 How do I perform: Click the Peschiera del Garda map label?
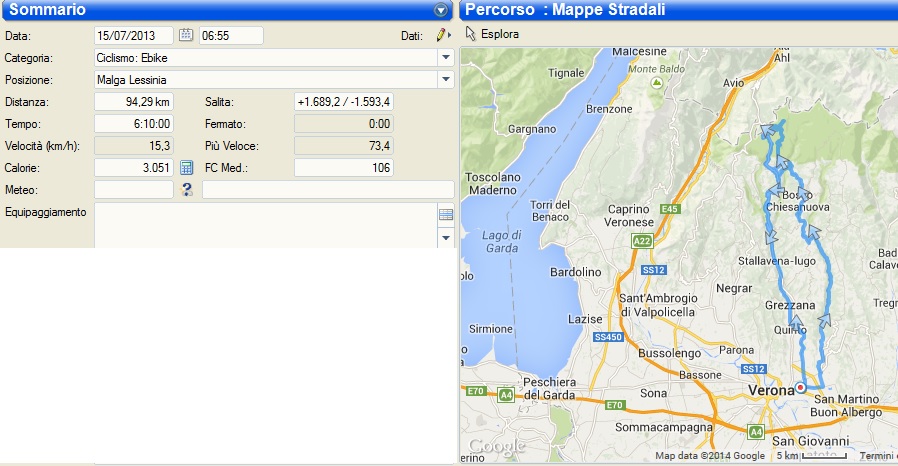pos(549,389)
